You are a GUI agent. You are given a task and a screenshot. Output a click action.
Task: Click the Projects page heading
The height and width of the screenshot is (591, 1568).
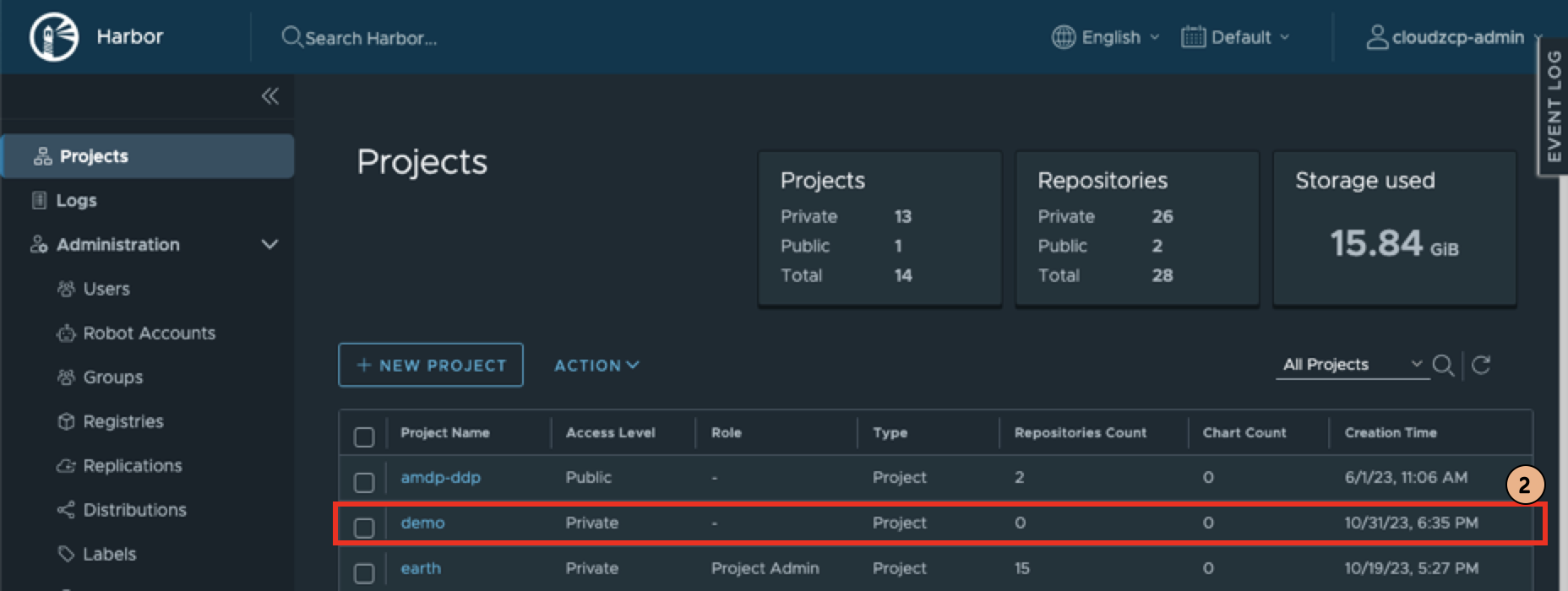pyautogui.click(x=422, y=161)
